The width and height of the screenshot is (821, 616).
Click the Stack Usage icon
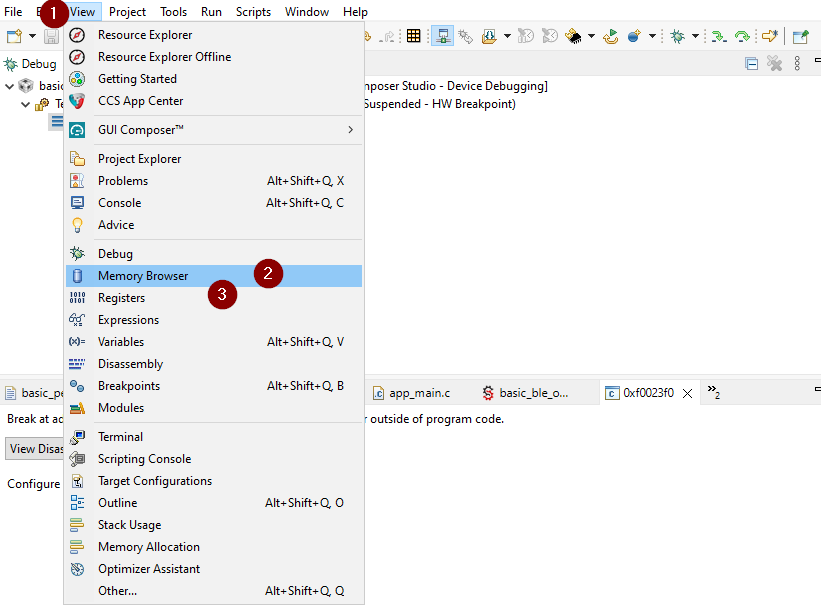click(77, 525)
